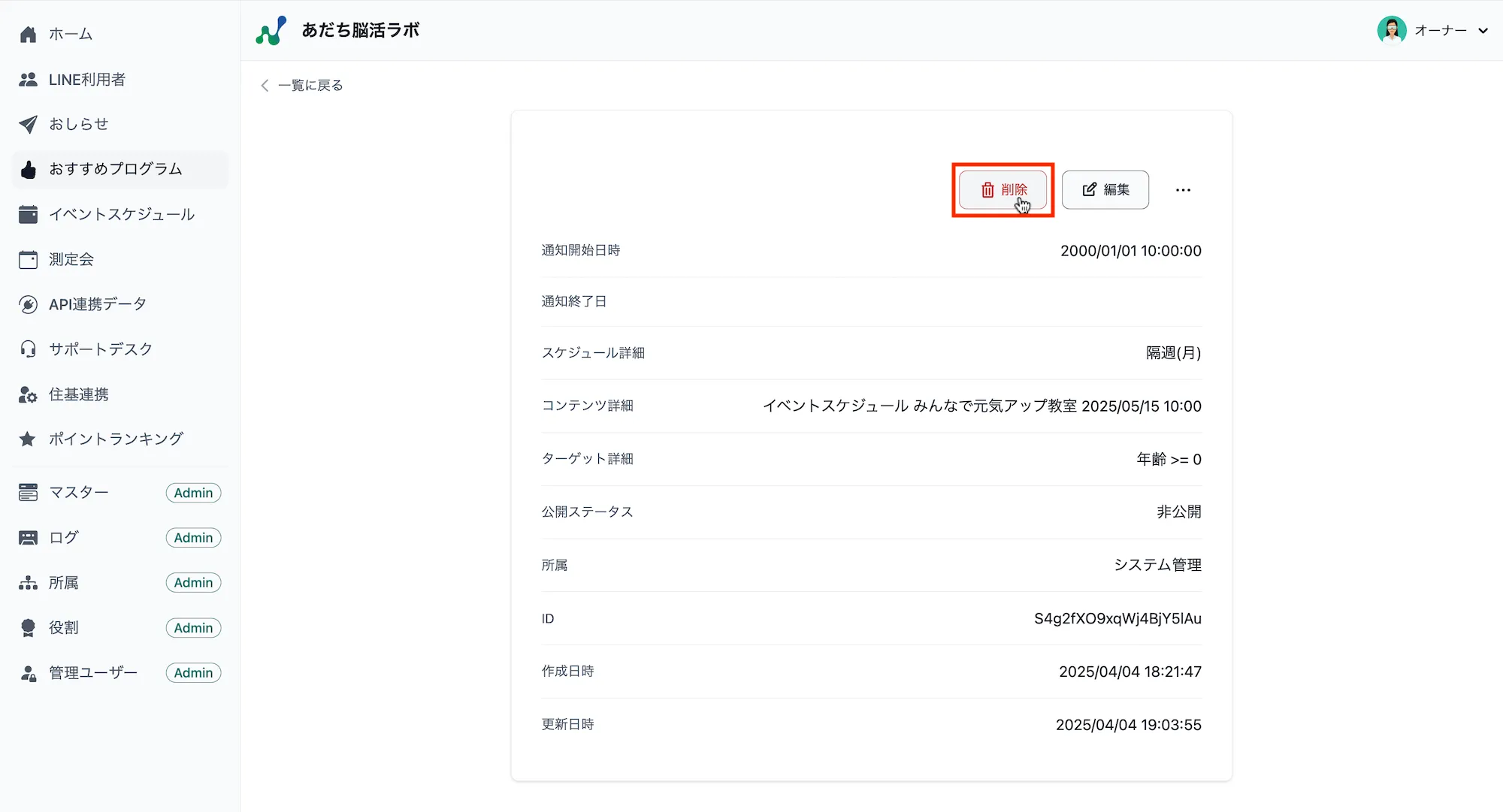Click the owner profile avatar thumbnail
Viewport: 1503px width, 812px height.
pos(1393,30)
